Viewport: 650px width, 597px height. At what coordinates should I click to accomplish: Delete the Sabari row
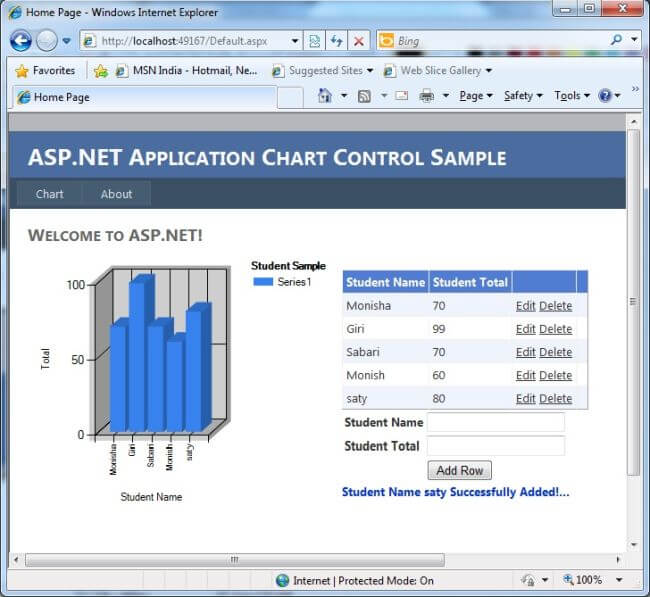coord(555,352)
